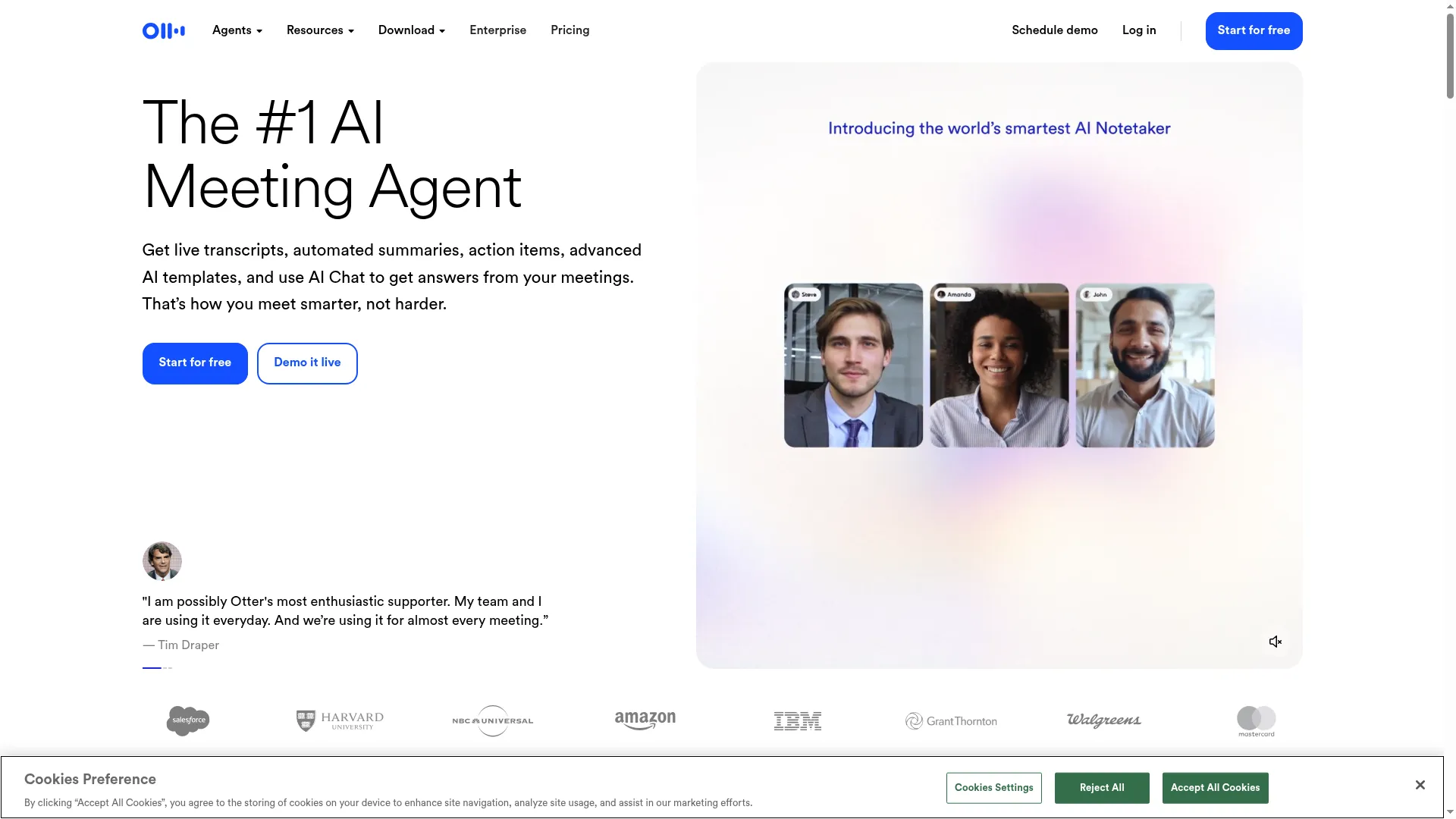The image size is (1456, 819).
Task: Click the Amazon logo
Action: pos(645,720)
